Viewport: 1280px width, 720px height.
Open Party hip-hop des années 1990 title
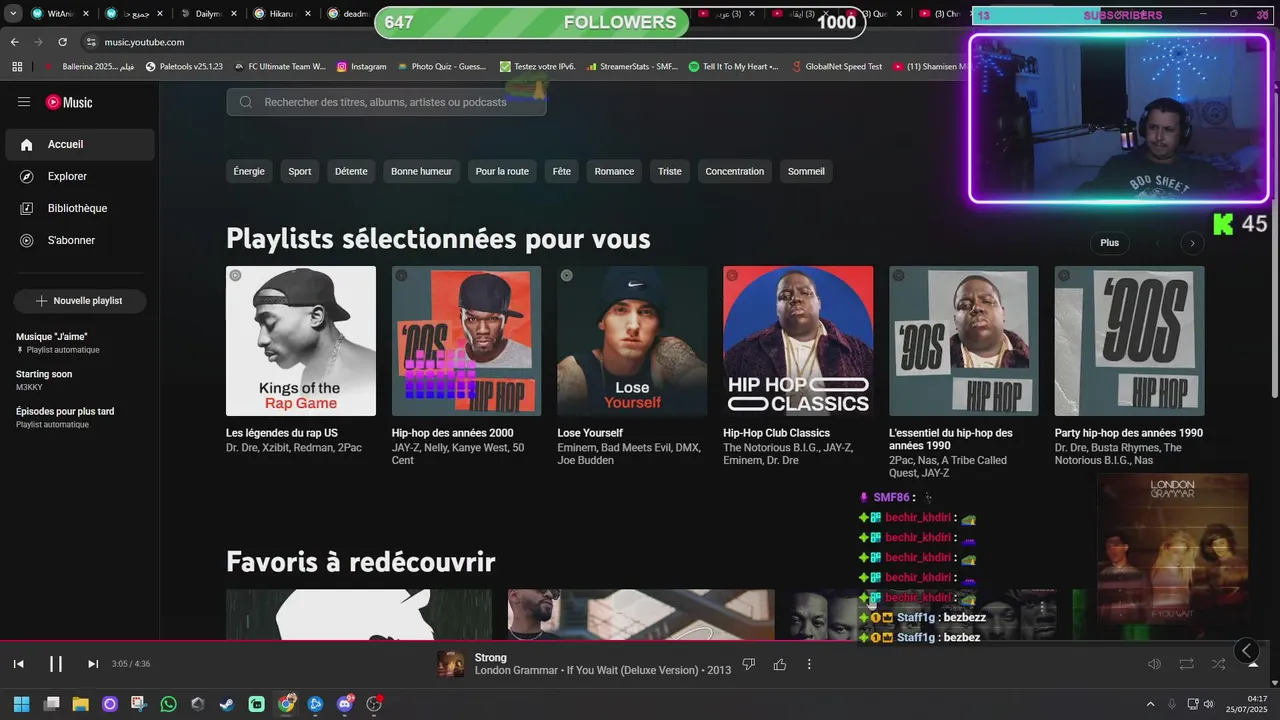(x=1129, y=433)
